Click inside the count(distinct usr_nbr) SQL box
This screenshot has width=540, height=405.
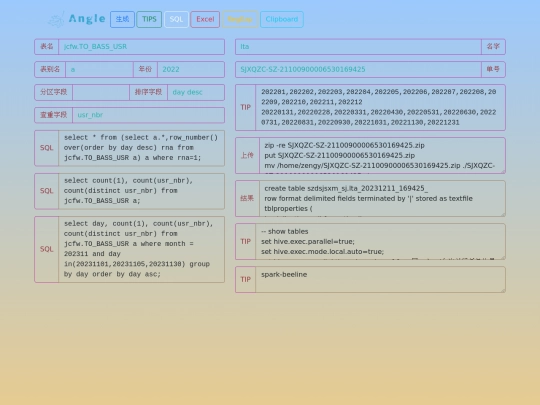coord(142,191)
